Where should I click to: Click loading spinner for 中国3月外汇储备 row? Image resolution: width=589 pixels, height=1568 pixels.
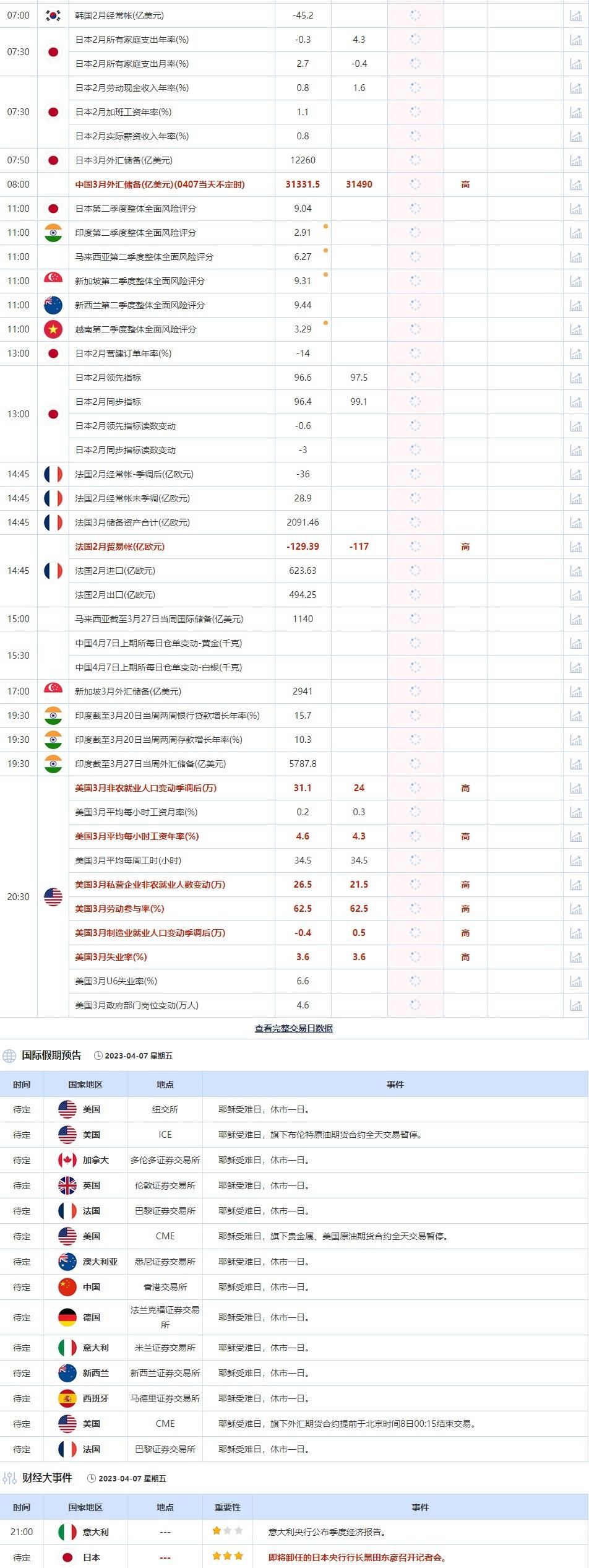pyautogui.click(x=415, y=184)
